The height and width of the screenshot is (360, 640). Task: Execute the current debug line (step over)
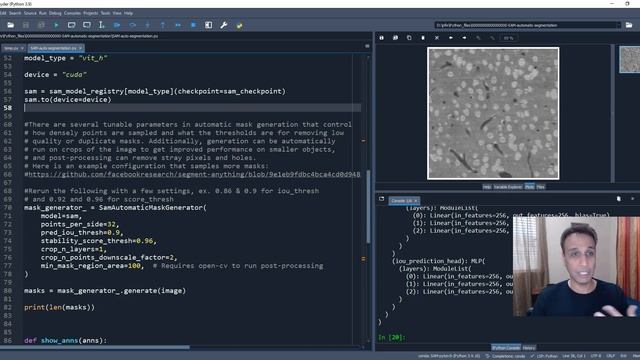tap(132, 25)
